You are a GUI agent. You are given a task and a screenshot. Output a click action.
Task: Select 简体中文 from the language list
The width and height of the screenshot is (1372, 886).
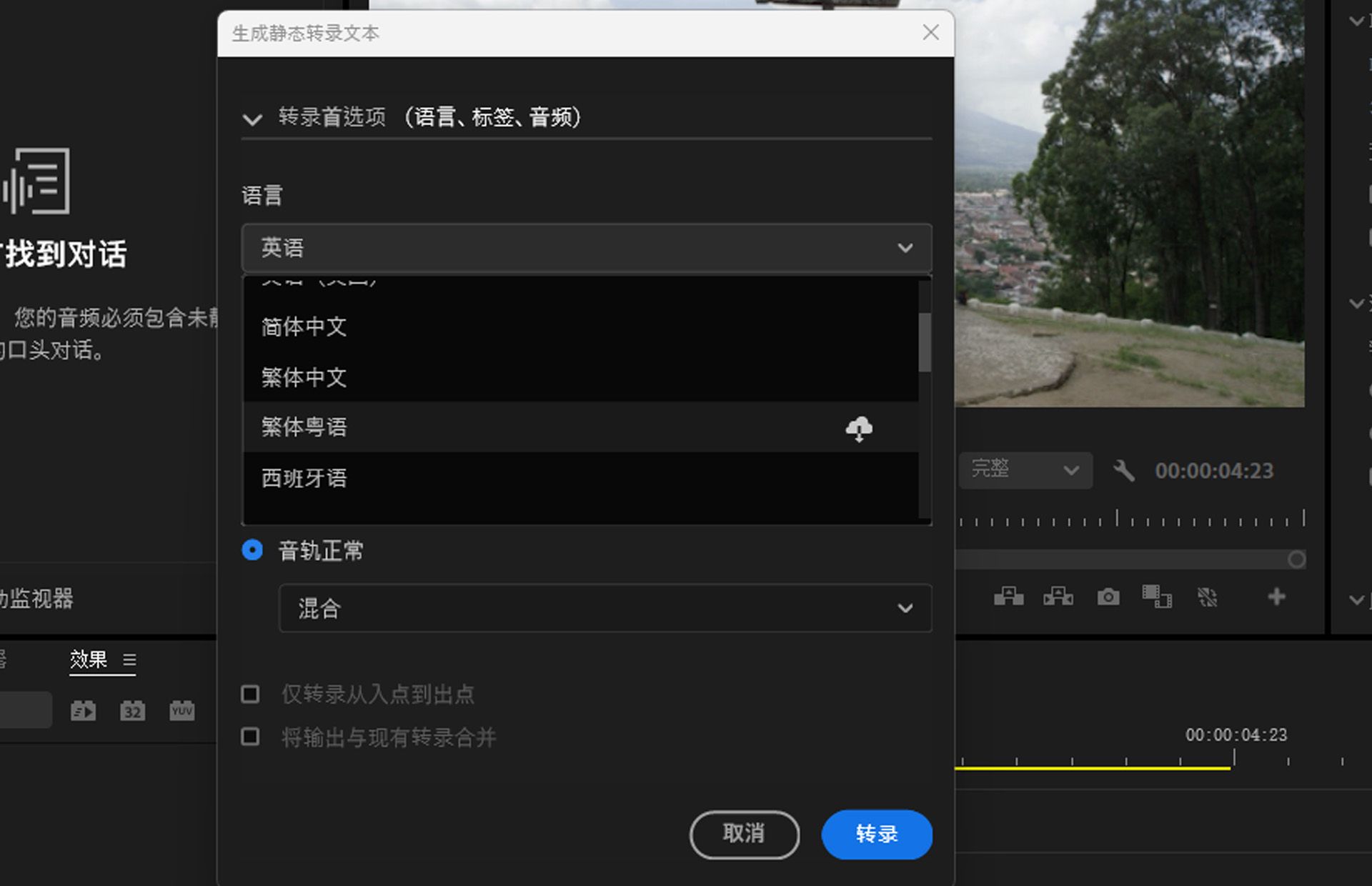(x=304, y=327)
